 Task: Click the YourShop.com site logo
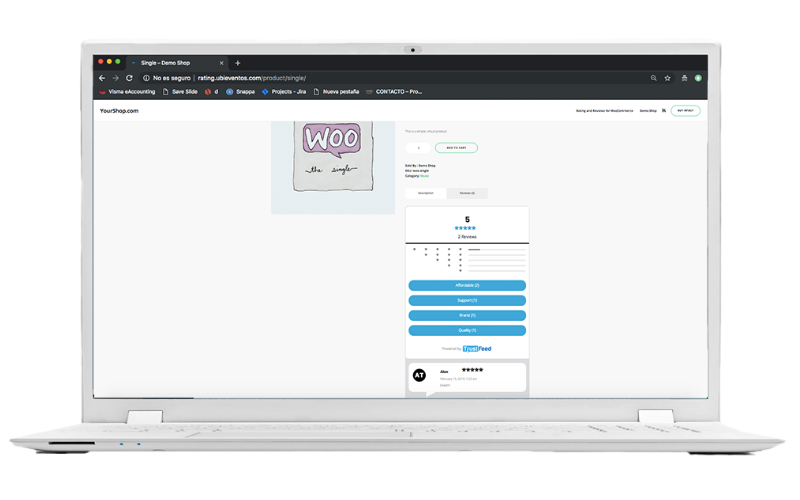[x=119, y=111]
